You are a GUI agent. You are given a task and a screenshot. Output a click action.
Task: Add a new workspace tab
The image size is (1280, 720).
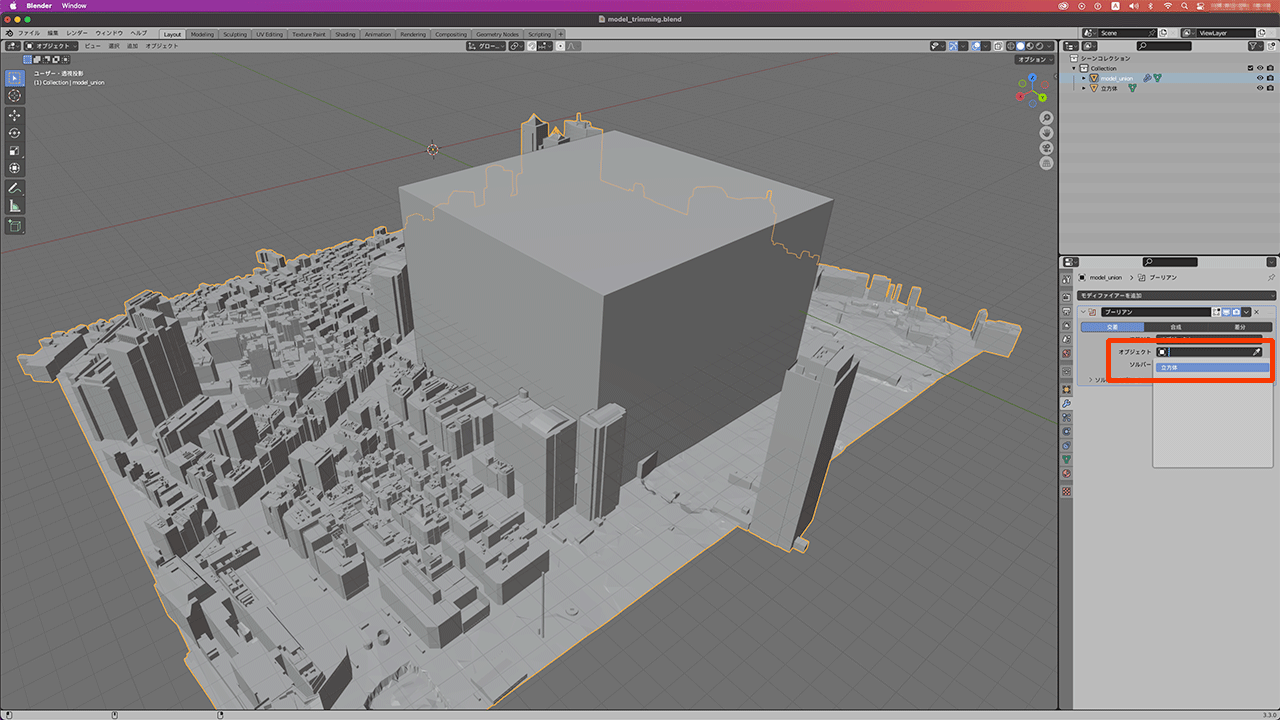tap(560, 34)
